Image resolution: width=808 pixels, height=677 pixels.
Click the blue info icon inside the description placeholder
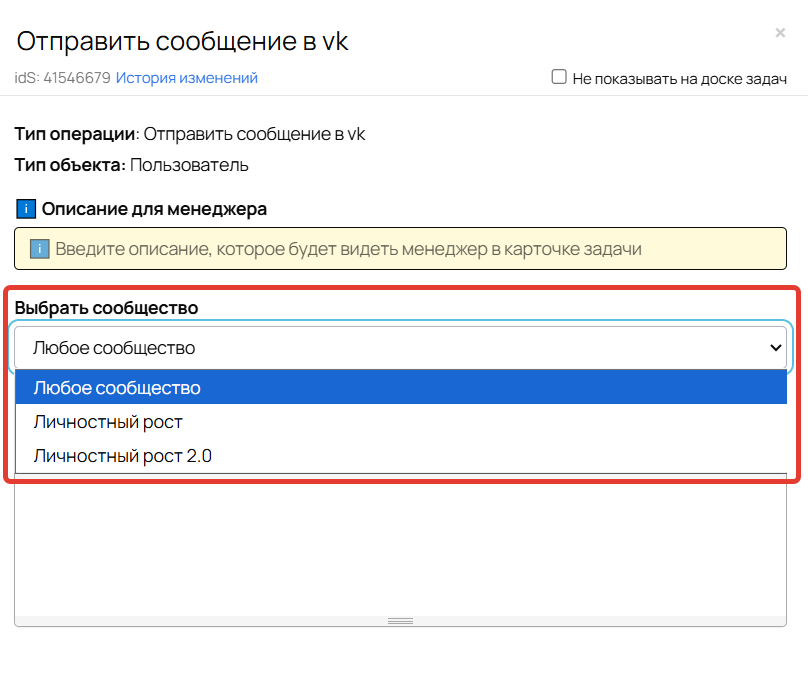pos(38,248)
